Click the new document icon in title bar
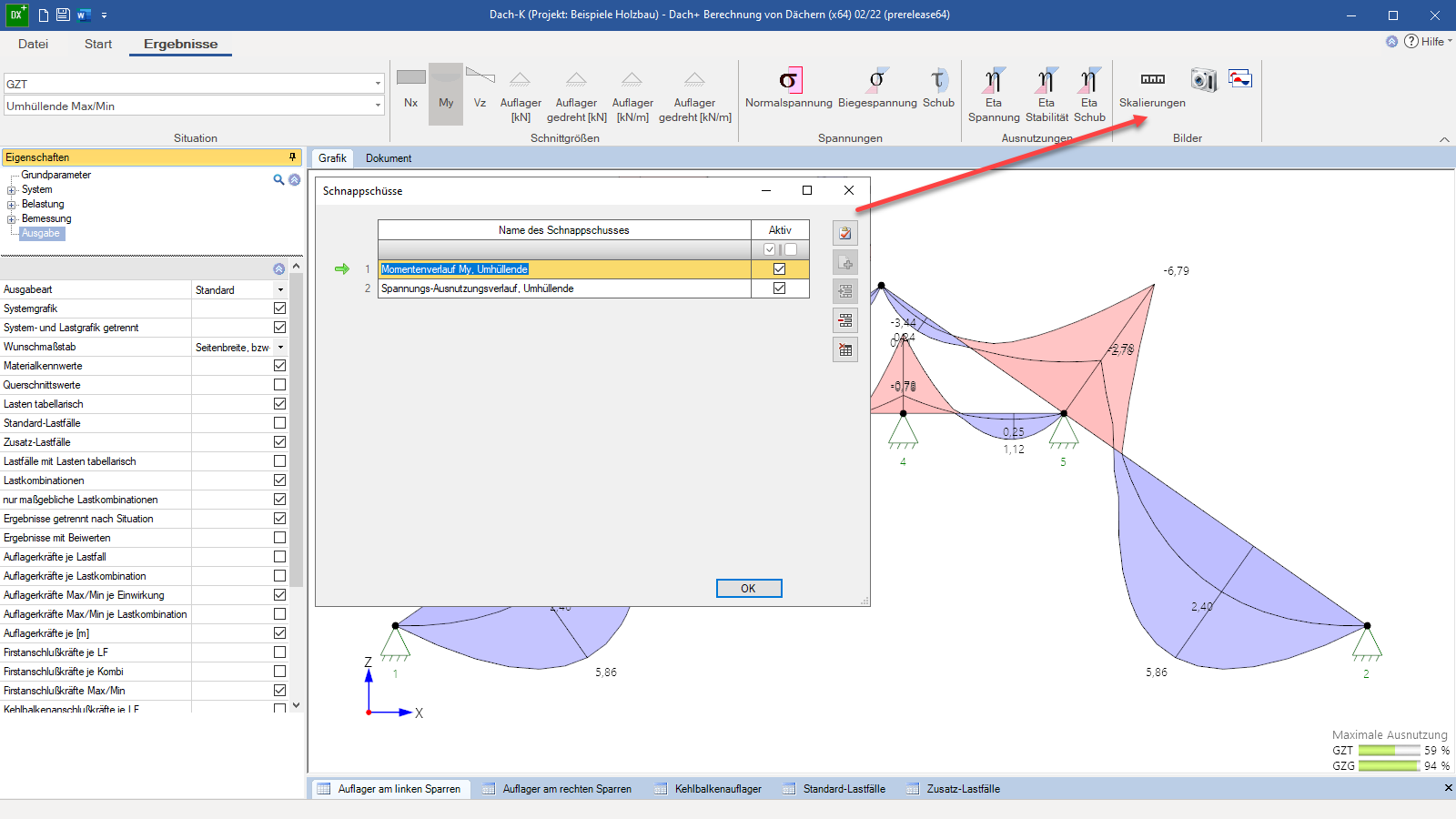 pos(44,15)
